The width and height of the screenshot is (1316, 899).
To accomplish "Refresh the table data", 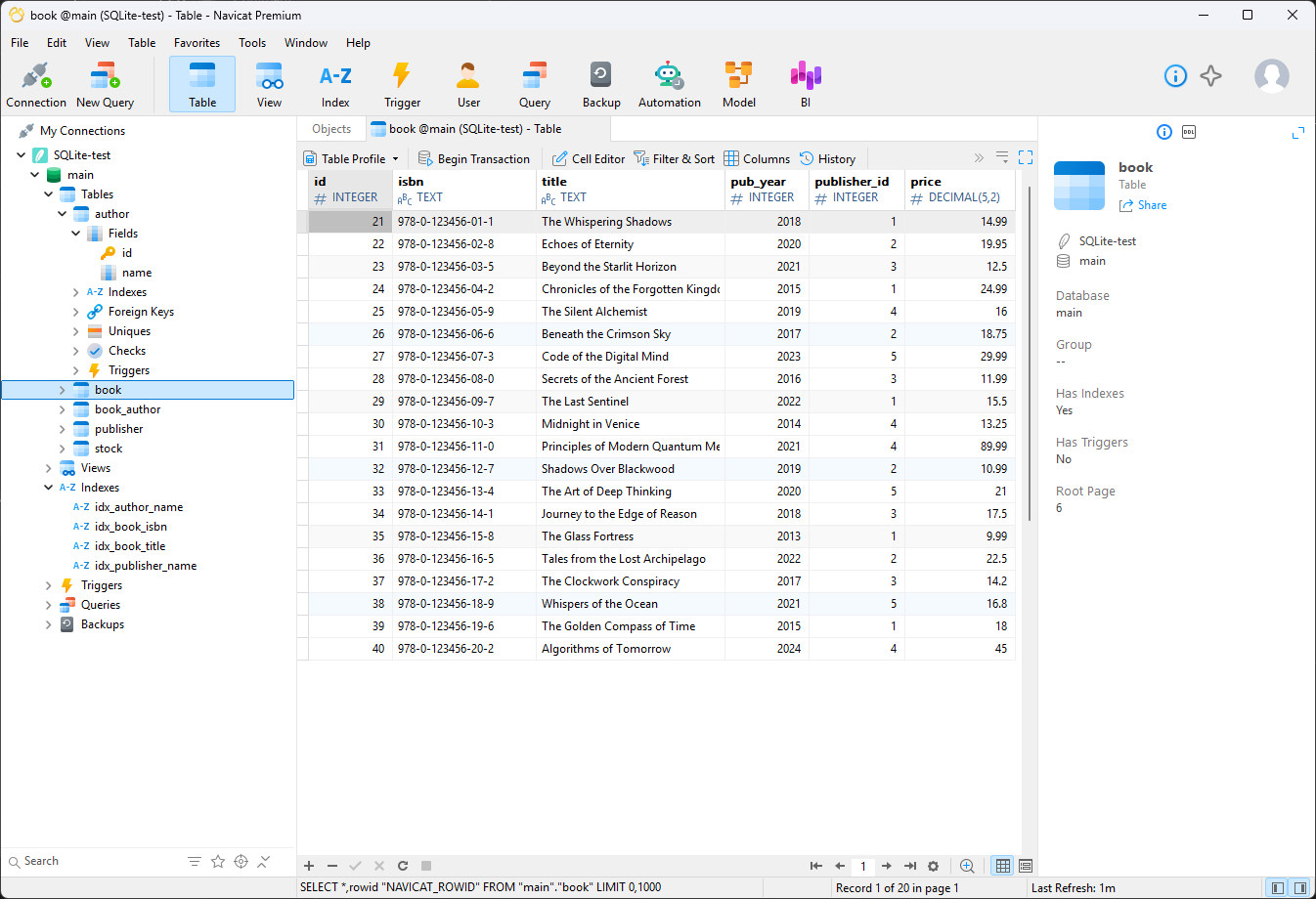I will (403, 866).
